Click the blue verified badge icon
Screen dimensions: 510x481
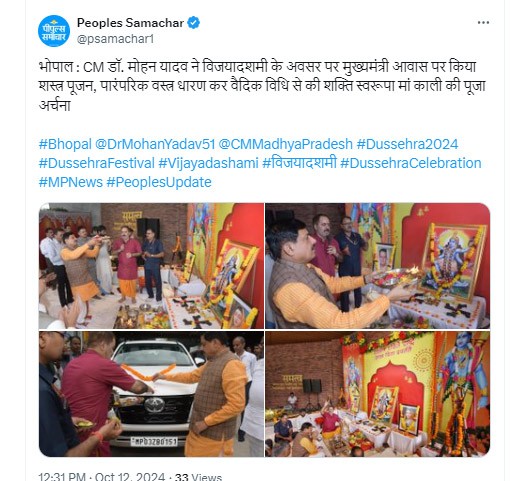tap(194, 23)
